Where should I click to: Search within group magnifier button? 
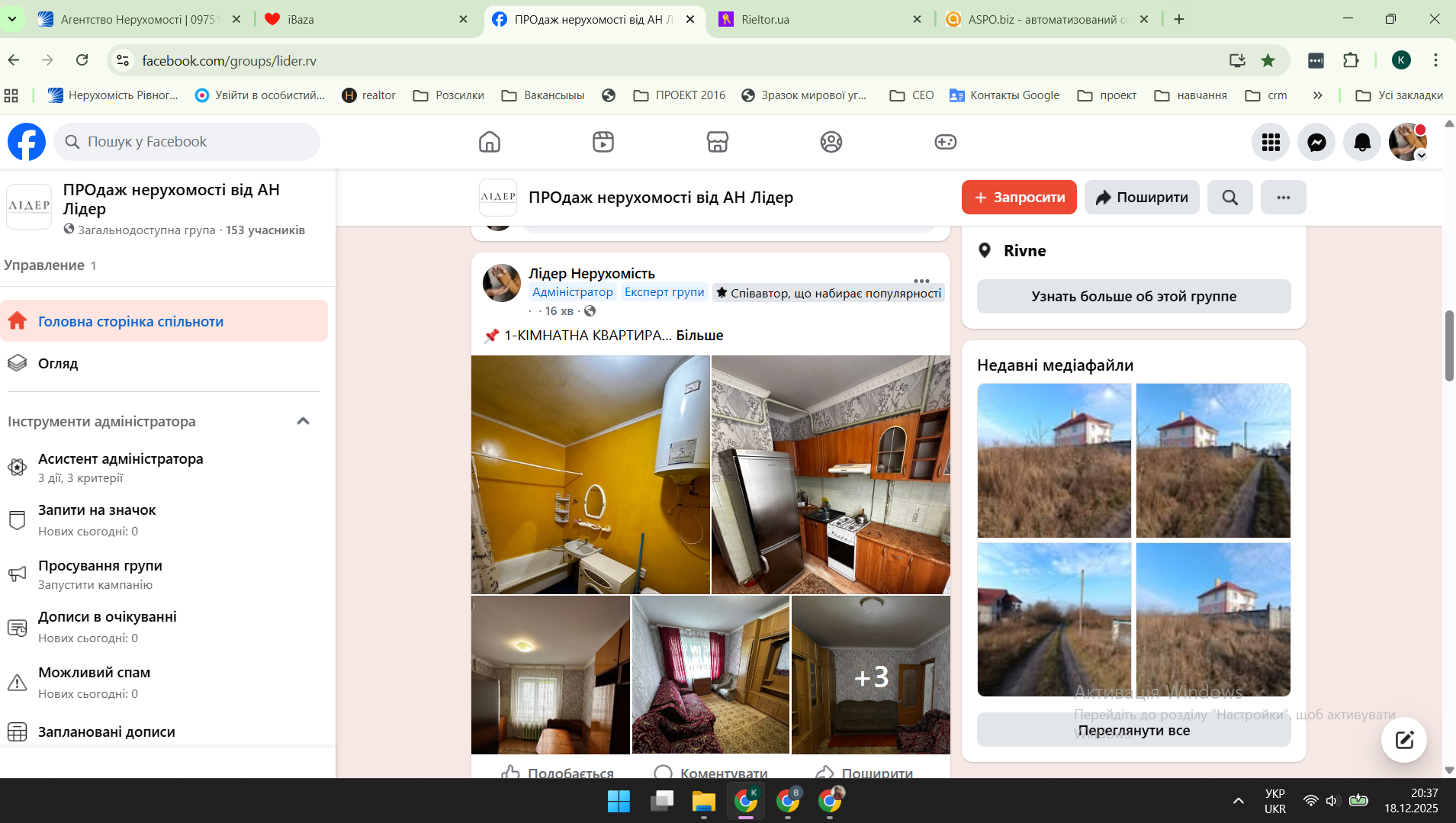point(1229,198)
